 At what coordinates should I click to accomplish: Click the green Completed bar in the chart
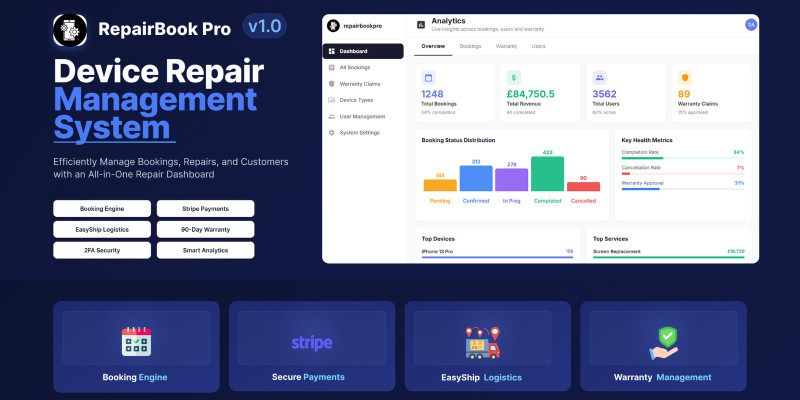click(547, 174)
